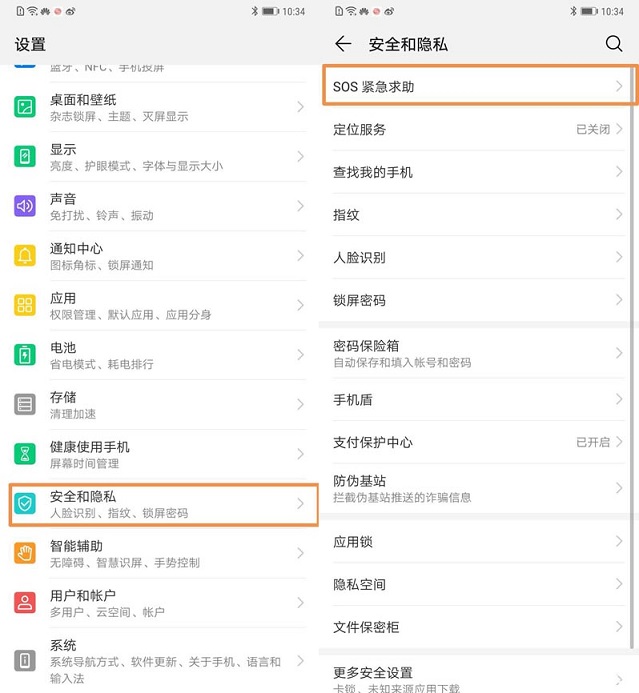Tap the Security & privacy shield icon
Screen dimensions: 639x693
click(25, 503)
